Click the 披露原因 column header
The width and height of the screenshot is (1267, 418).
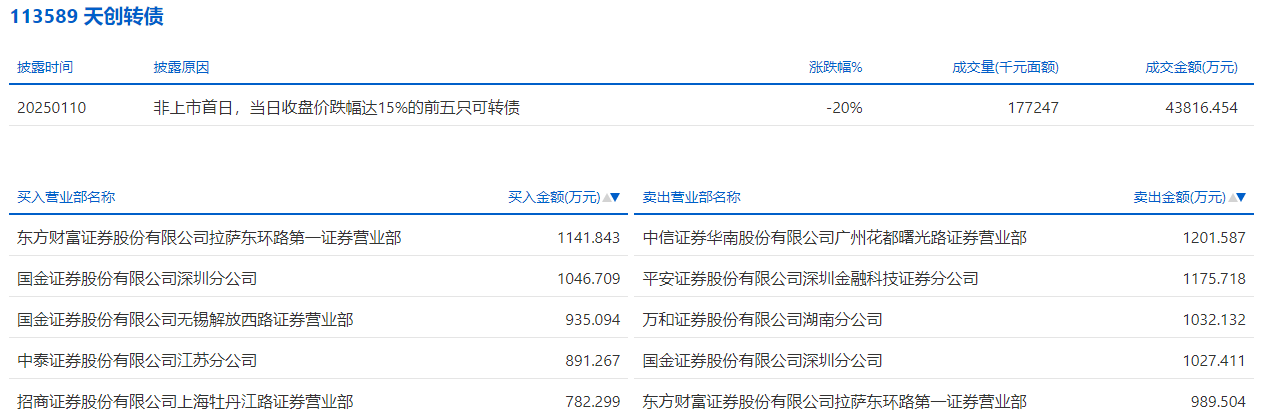[x=181, y=68]
